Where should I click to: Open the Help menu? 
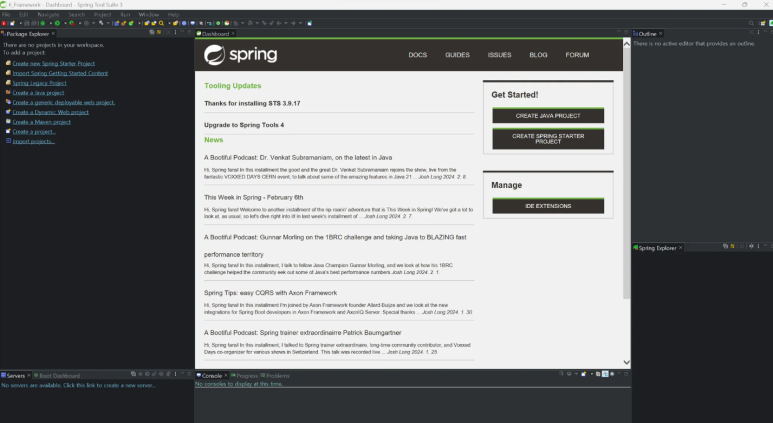[x=174, y=15]
